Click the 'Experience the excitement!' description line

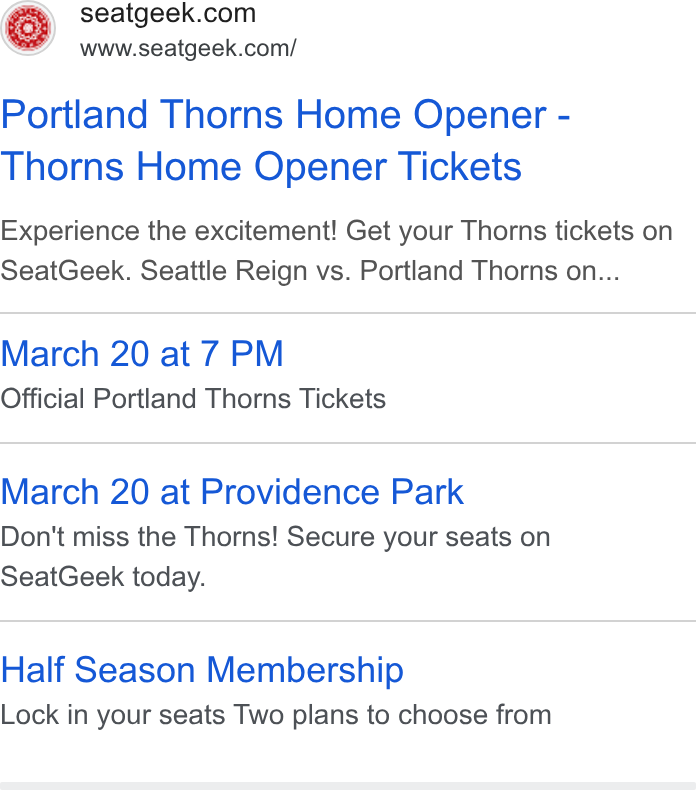click(336, 231)
